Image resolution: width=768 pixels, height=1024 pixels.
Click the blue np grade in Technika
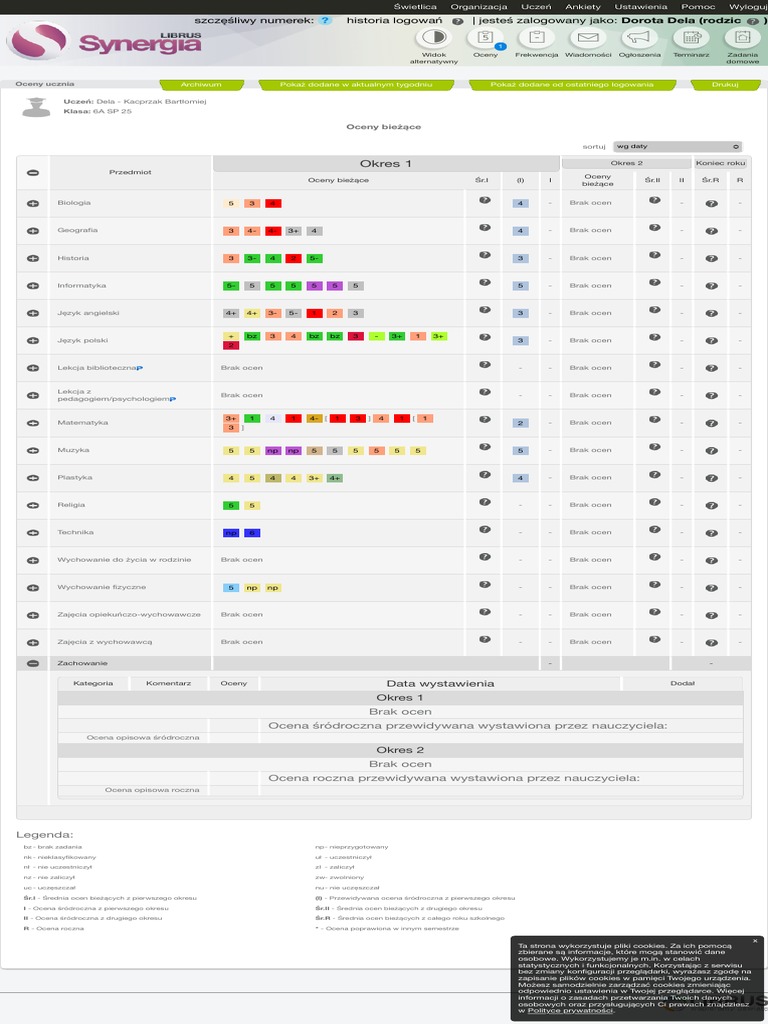tap(231, 533)
